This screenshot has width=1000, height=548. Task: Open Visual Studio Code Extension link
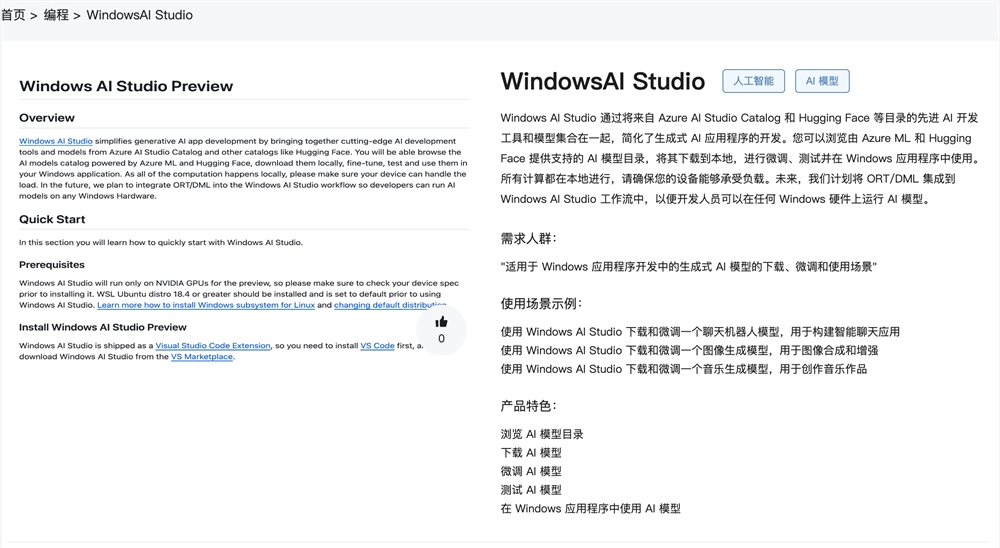point(213,346)
